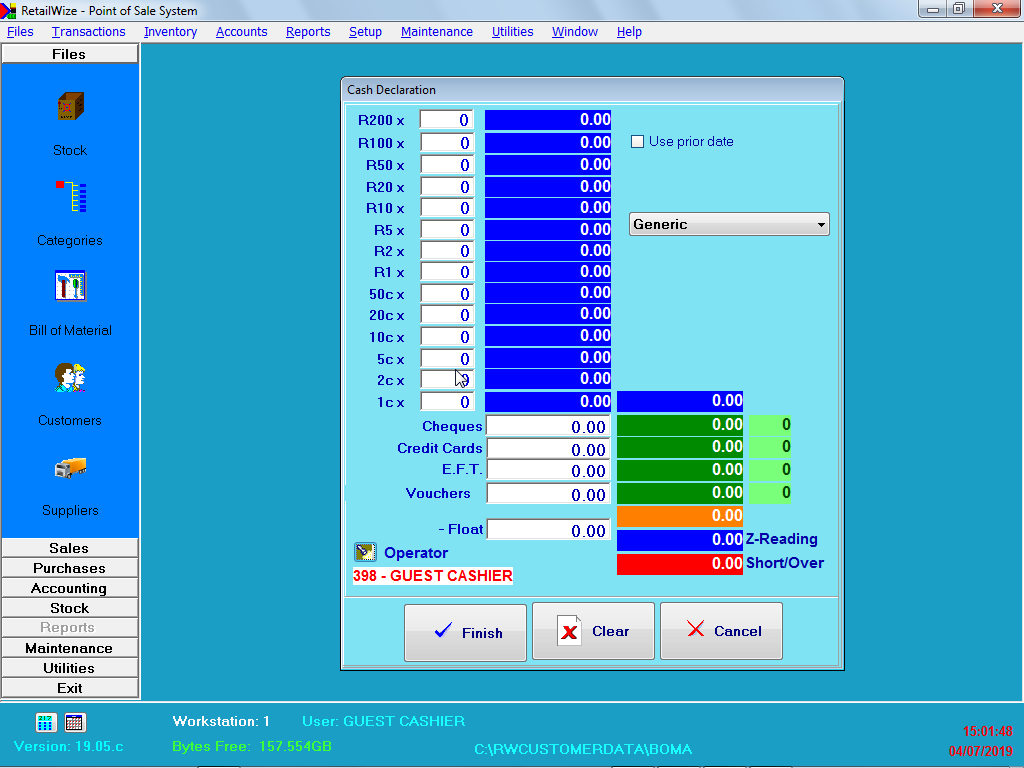Open the Stock icon in Files panel
Image resolution: width=1024 pixels, height=768 pixels.
tap(70, 106)
